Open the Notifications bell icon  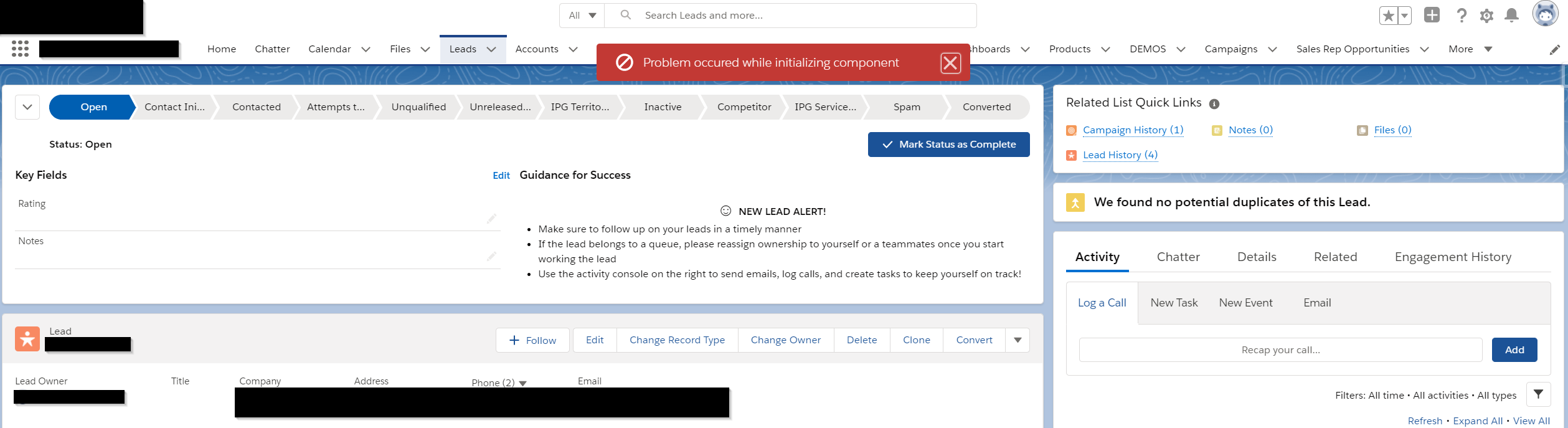[1511, 16]
